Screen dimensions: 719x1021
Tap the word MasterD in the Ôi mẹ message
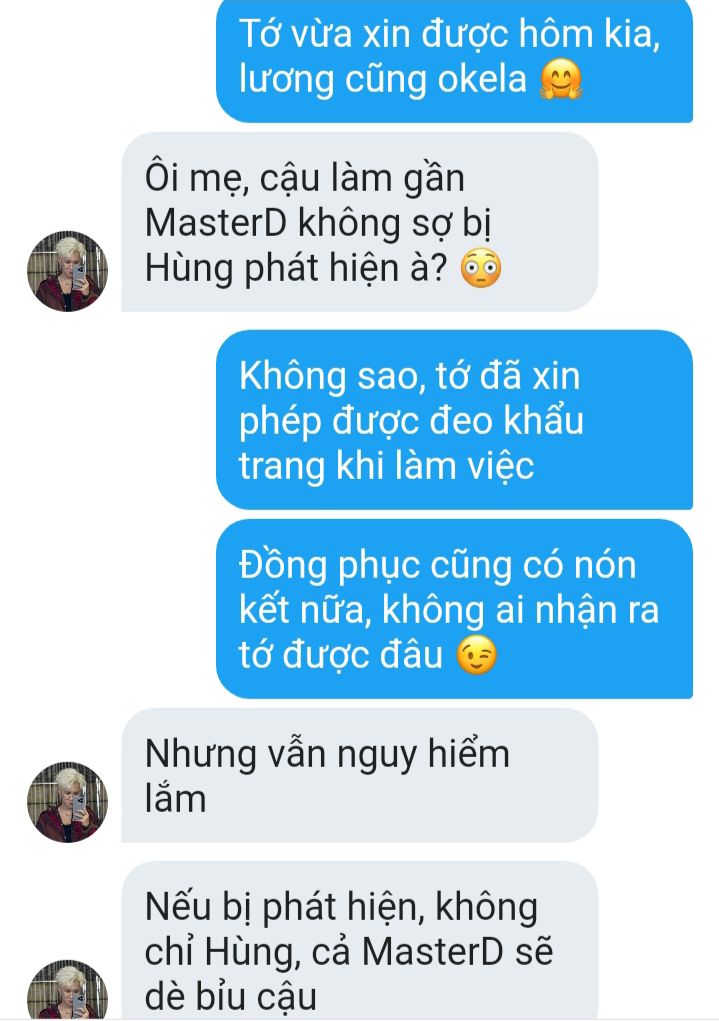[216, 223]
